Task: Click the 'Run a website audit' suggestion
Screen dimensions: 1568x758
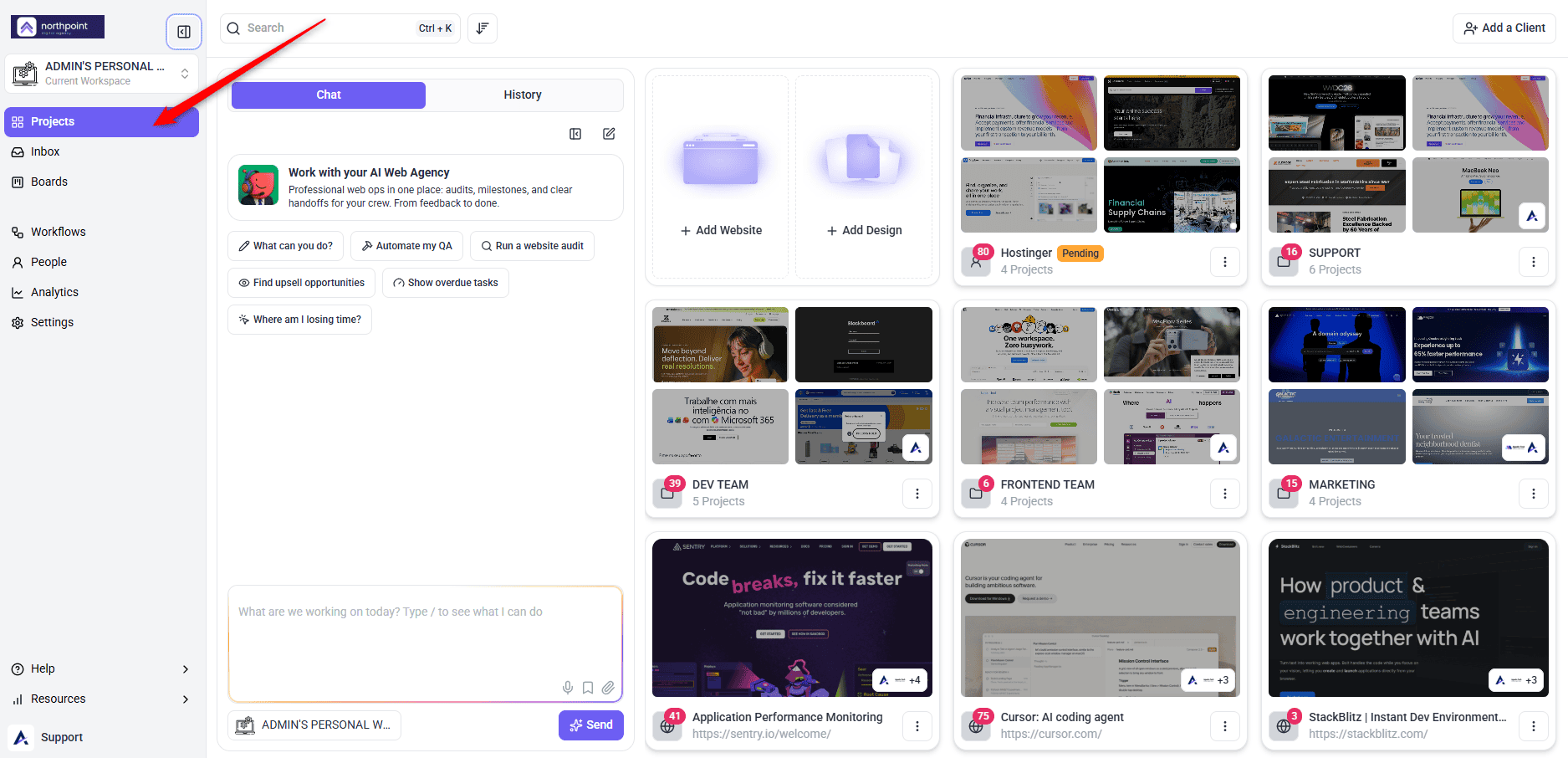Action: (532, 246)
